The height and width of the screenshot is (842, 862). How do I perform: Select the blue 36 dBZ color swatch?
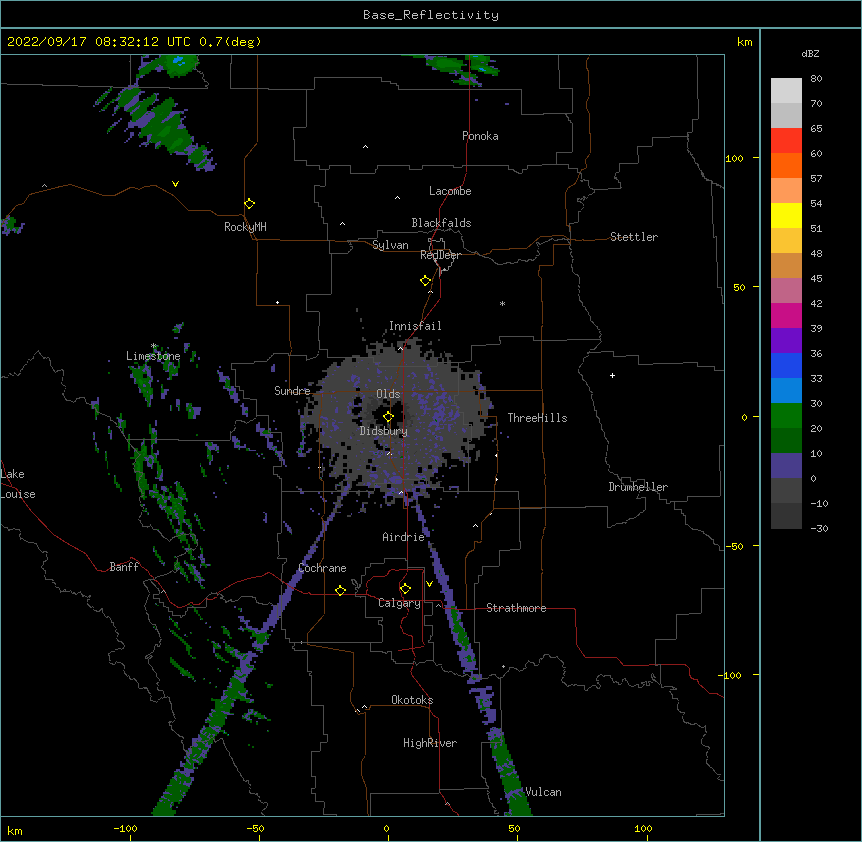[786, 365]
